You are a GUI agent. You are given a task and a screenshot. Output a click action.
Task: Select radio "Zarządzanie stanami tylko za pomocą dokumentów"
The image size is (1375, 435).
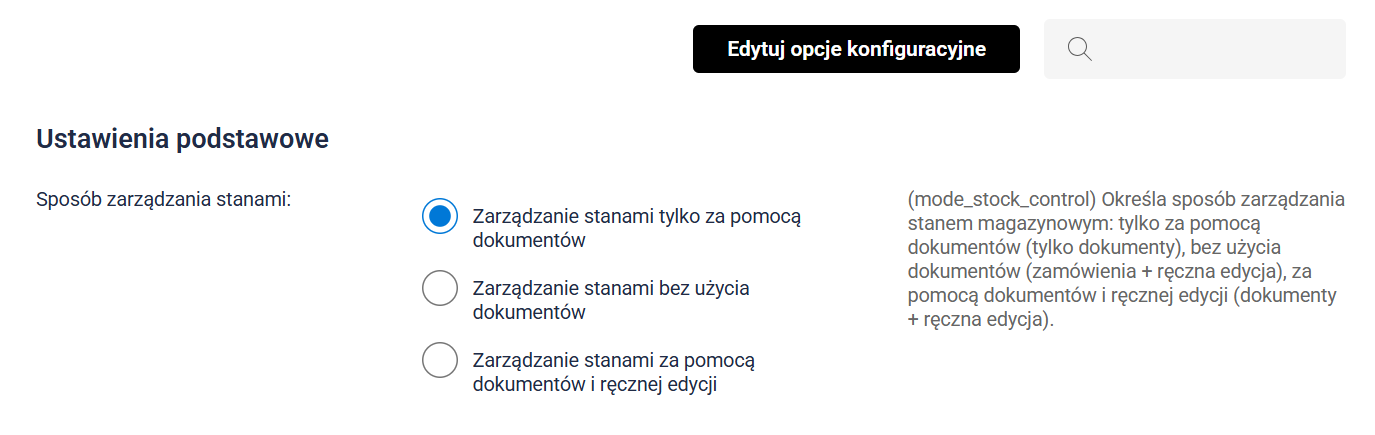440,216
